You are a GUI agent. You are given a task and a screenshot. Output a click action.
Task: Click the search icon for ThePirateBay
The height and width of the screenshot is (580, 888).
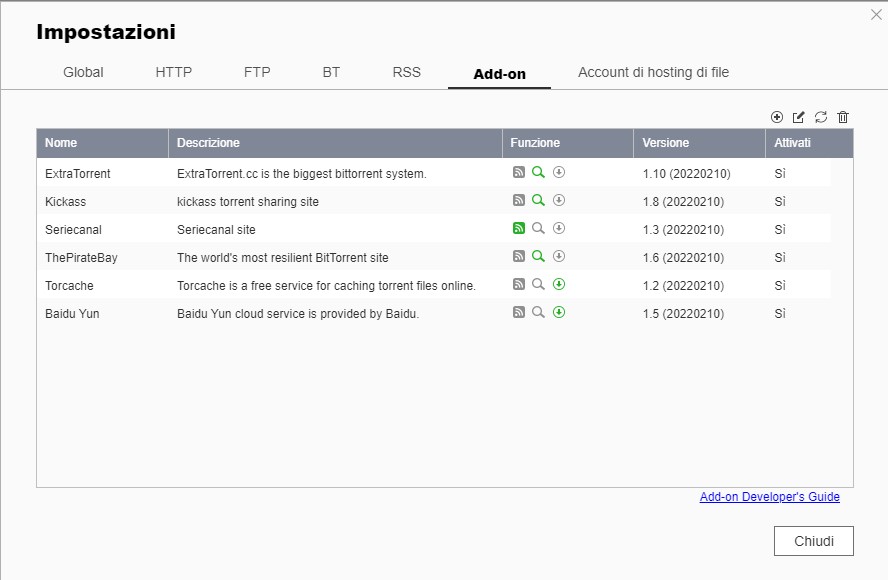pyautogui.click(x=538, y=257)
